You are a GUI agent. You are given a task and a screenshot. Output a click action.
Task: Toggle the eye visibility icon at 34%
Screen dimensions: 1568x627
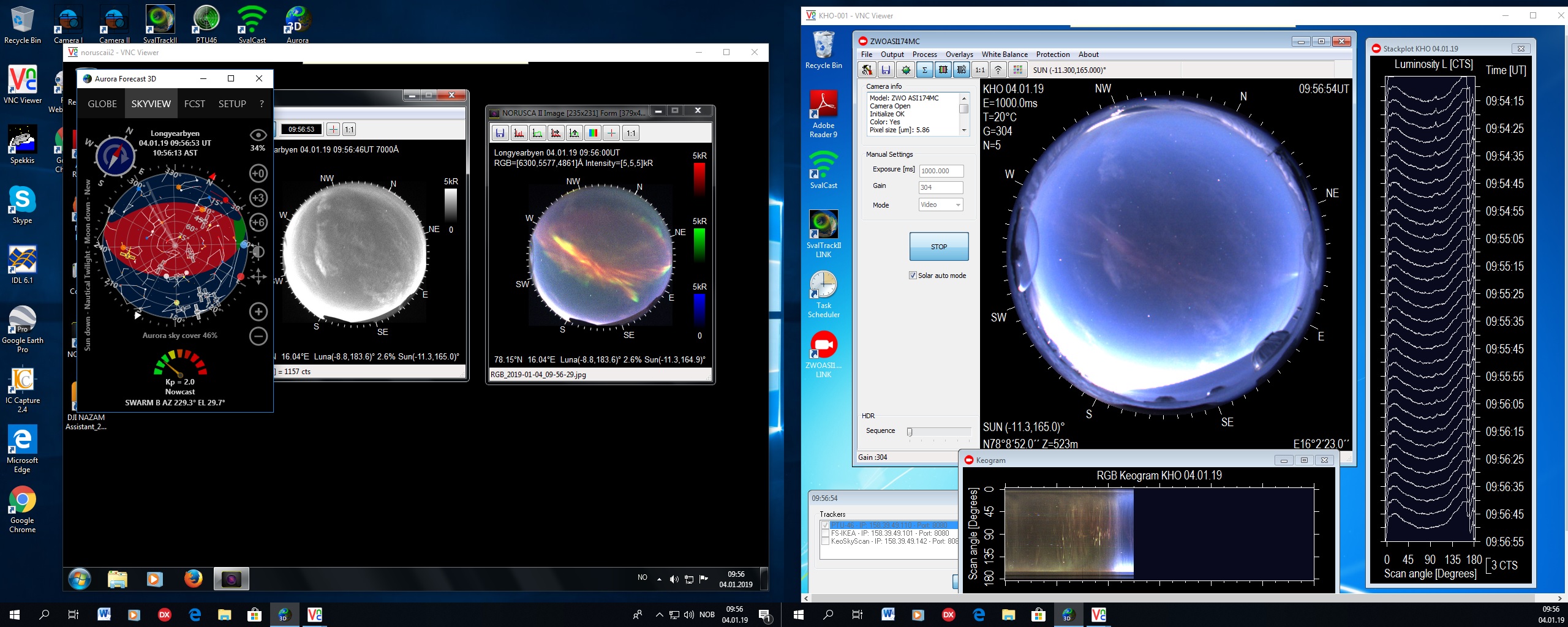[x=258, y=135]
